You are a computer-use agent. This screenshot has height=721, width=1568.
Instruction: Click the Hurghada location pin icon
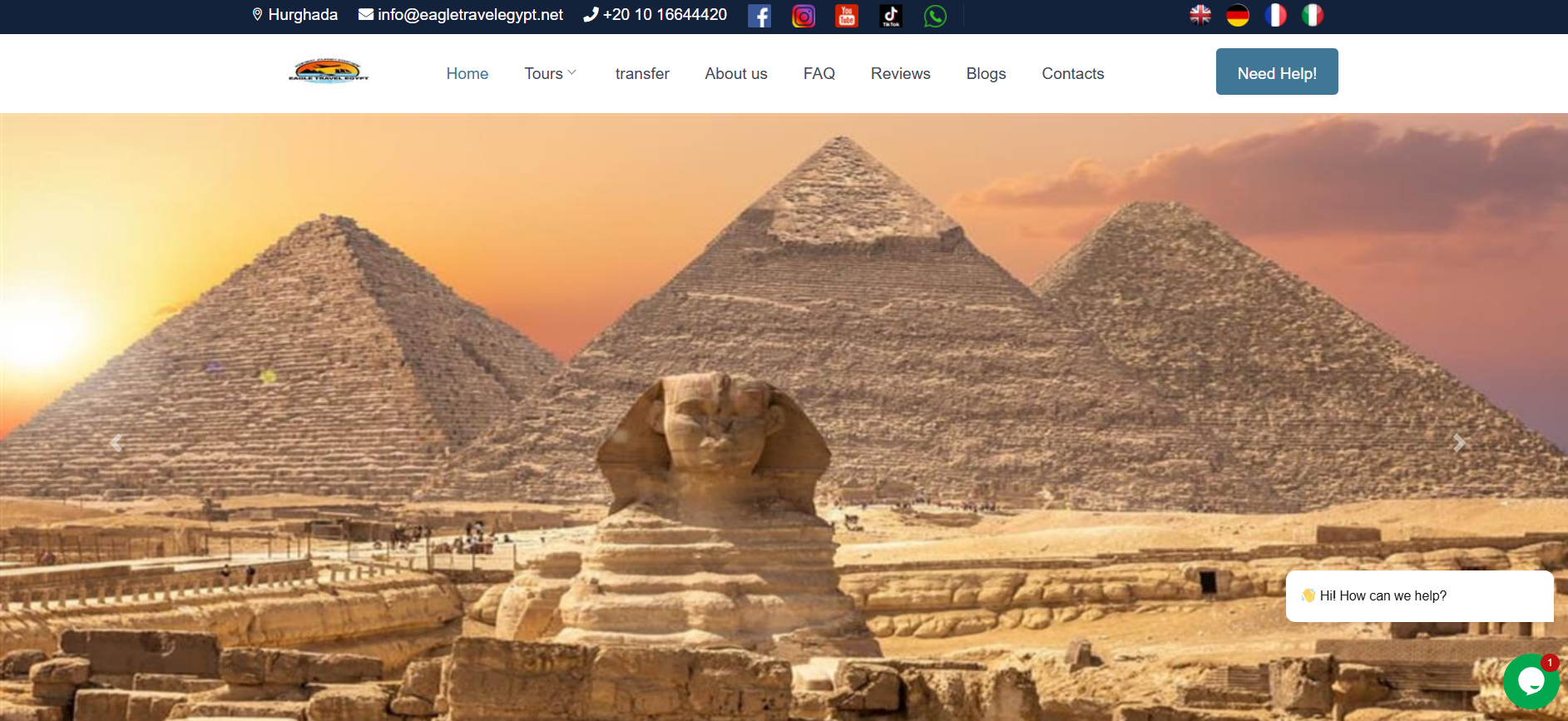click(258, 14)
